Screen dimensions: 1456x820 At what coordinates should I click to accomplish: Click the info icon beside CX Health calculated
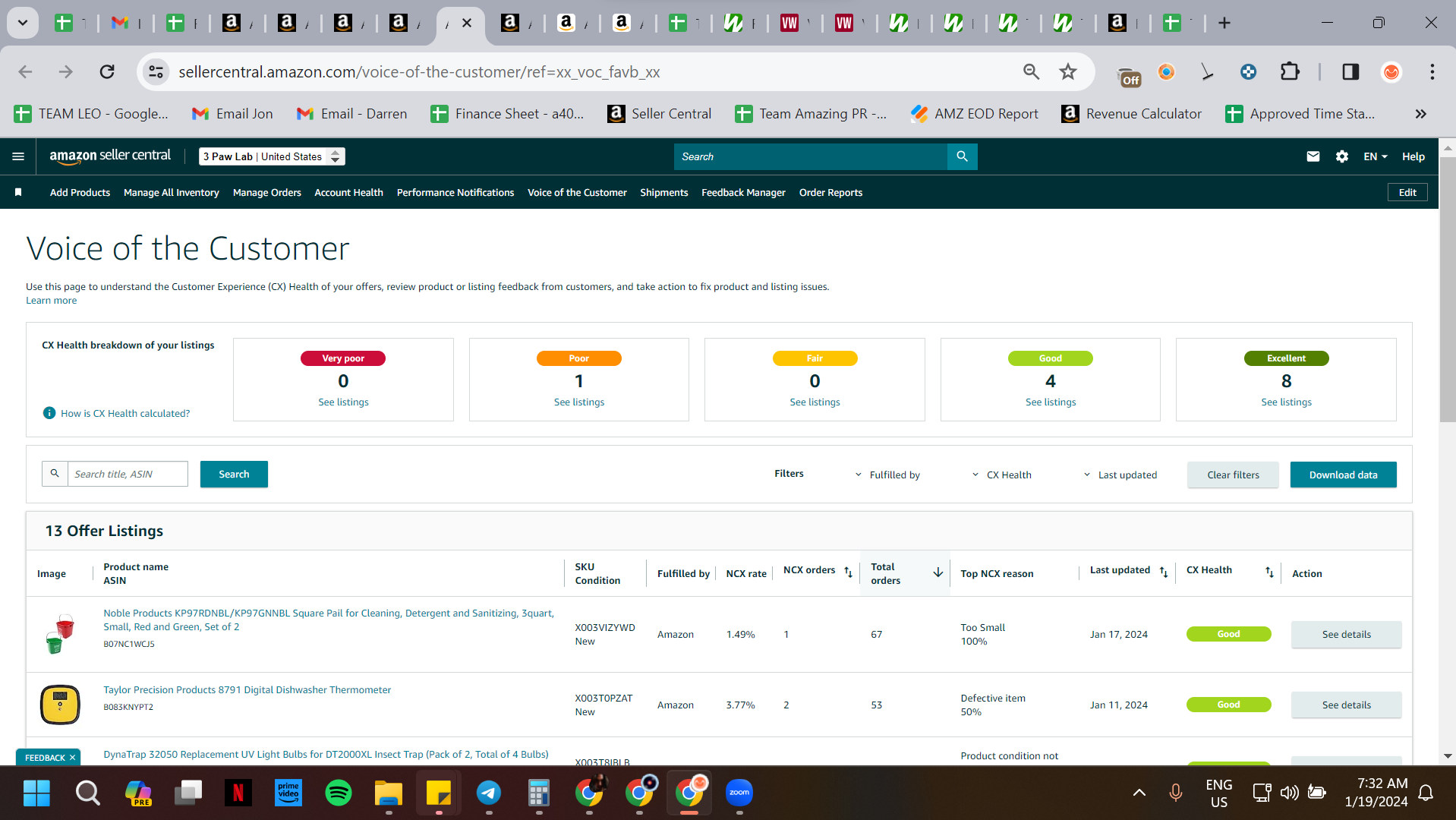pyautogui.click(x=49, y=413)
